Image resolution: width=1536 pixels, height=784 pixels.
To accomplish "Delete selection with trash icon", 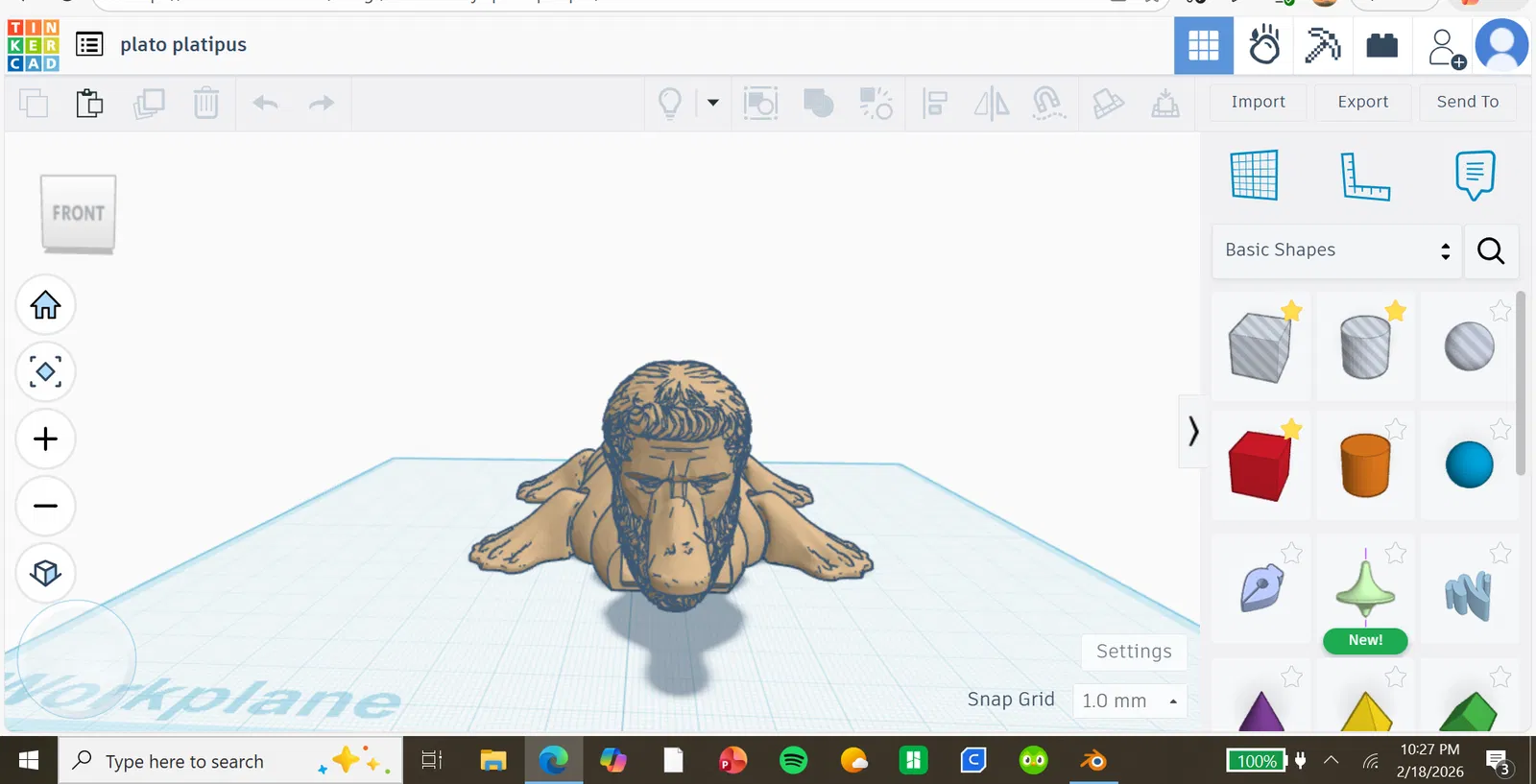I will [x=206, y=103].
